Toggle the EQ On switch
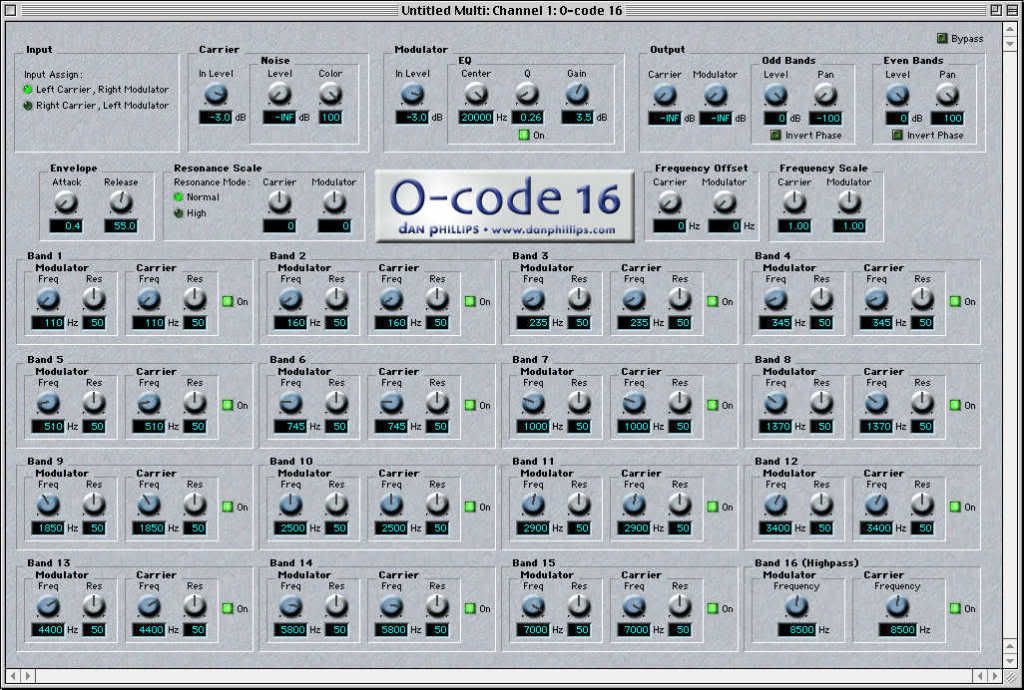Screen dimensions: 1024x690 click(x=523, y=135)
